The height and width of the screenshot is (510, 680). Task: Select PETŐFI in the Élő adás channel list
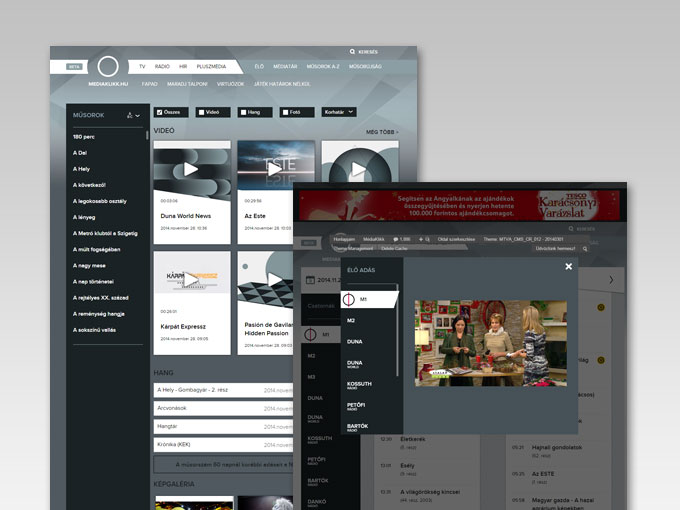[356, 406]
